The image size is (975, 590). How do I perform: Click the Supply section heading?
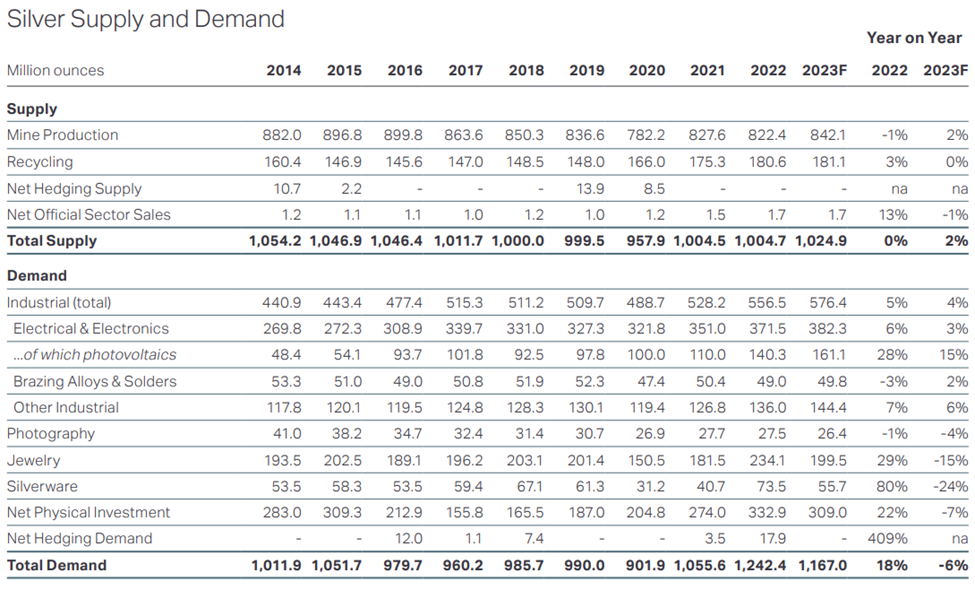tap(32, 109)
